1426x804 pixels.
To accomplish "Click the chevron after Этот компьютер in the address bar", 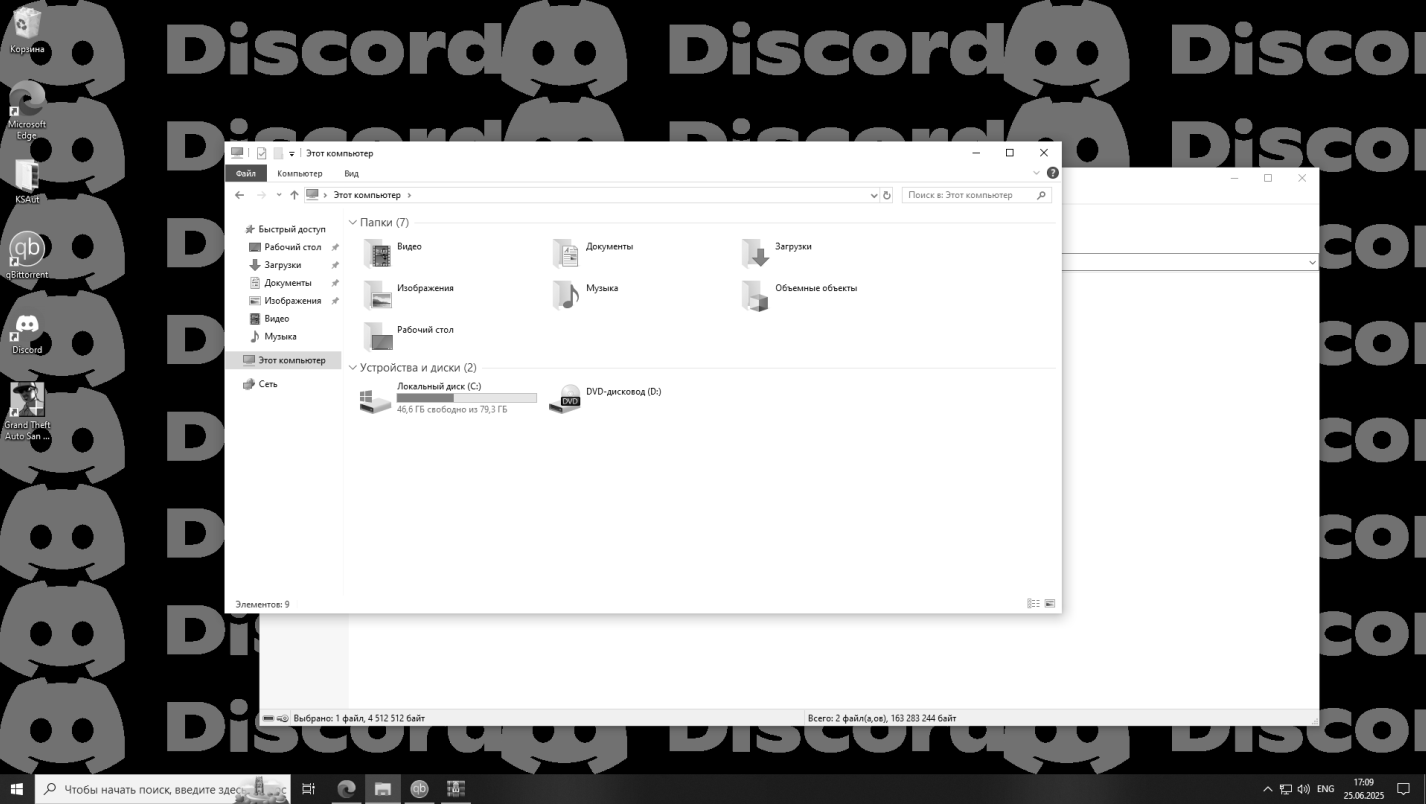I will (x=409, y=195).
